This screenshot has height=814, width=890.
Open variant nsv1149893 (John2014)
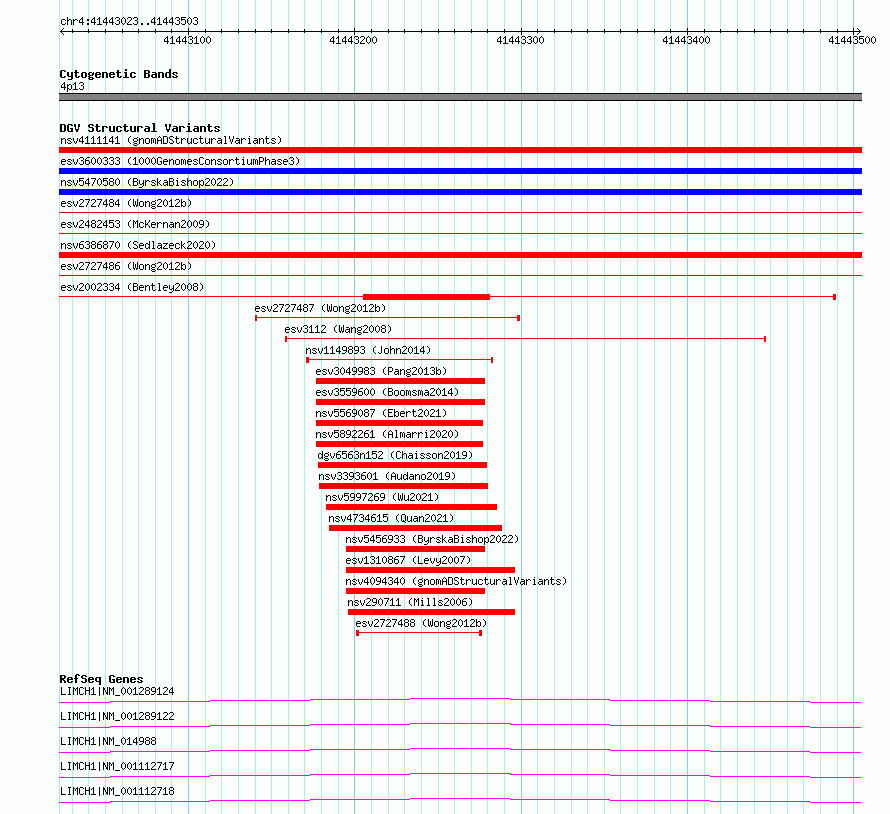368,350
